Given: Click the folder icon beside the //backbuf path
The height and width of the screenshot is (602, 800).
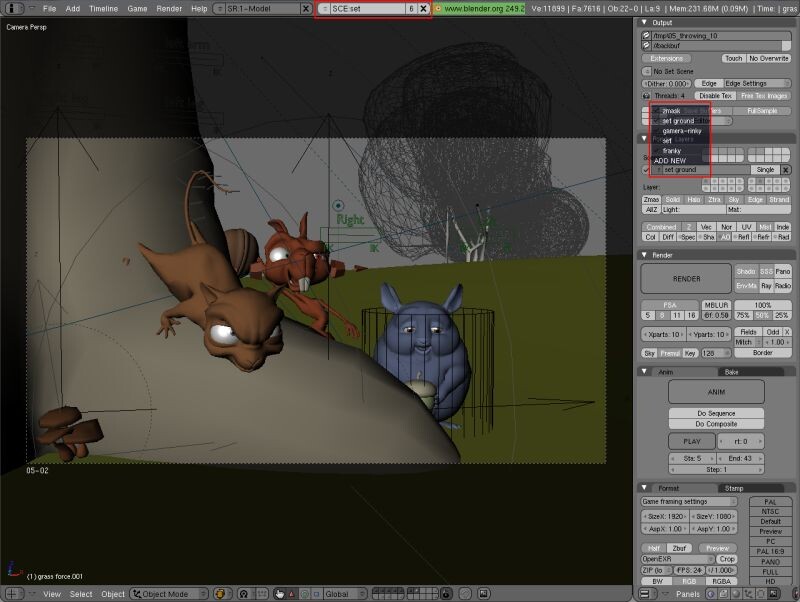Looking at the screenshot, I should click(646, 45).
